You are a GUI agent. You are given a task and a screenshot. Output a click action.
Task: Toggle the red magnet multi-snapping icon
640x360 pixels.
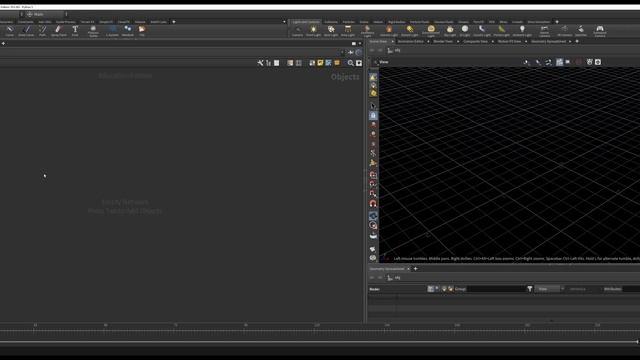(373, 203)
